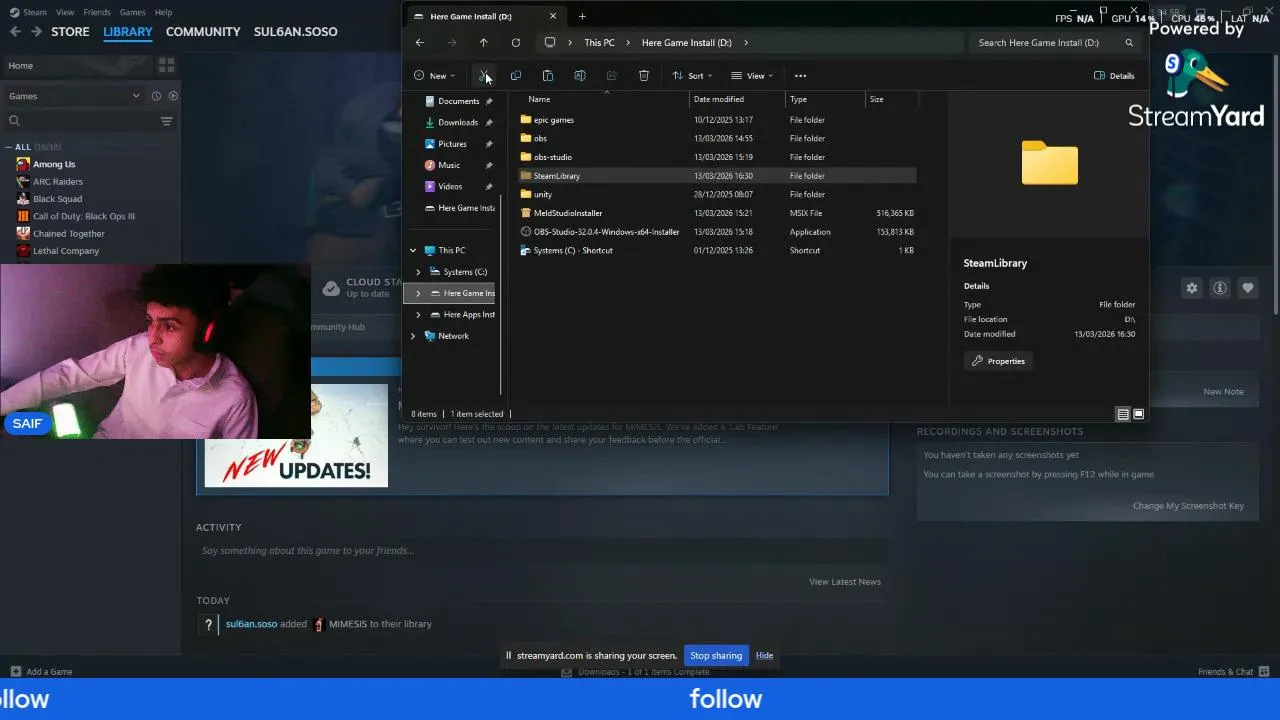
Task: Click Add a Game in Steam
Action: coord(41,672)
